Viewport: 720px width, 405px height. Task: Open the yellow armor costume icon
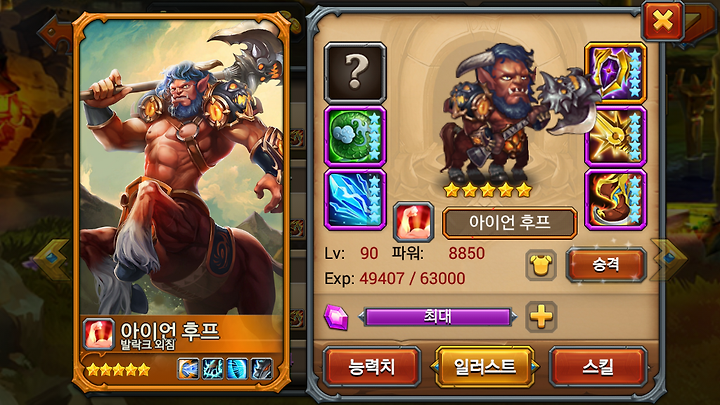541,265
